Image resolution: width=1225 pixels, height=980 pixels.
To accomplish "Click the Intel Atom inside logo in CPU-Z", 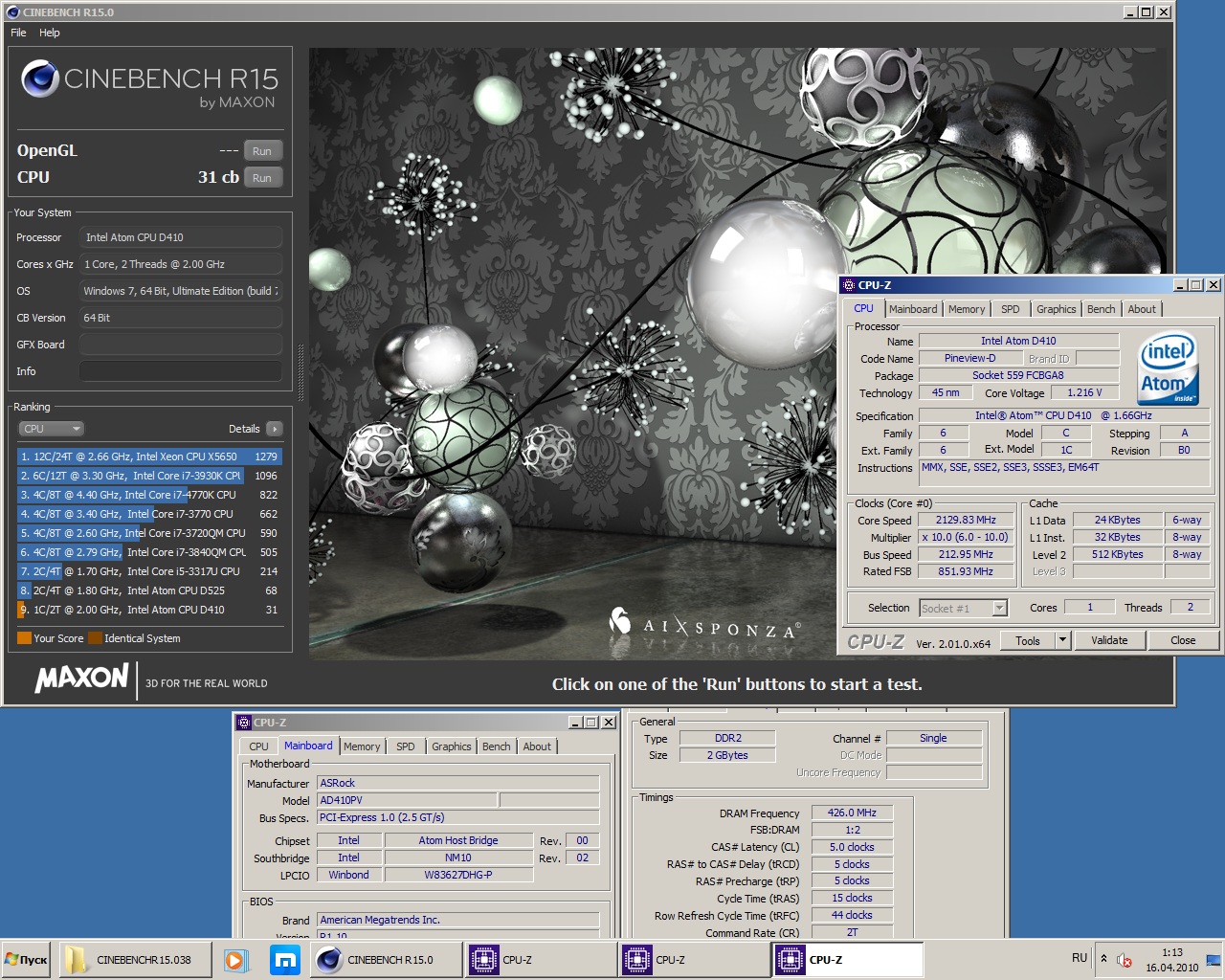I will [1168, 368].
